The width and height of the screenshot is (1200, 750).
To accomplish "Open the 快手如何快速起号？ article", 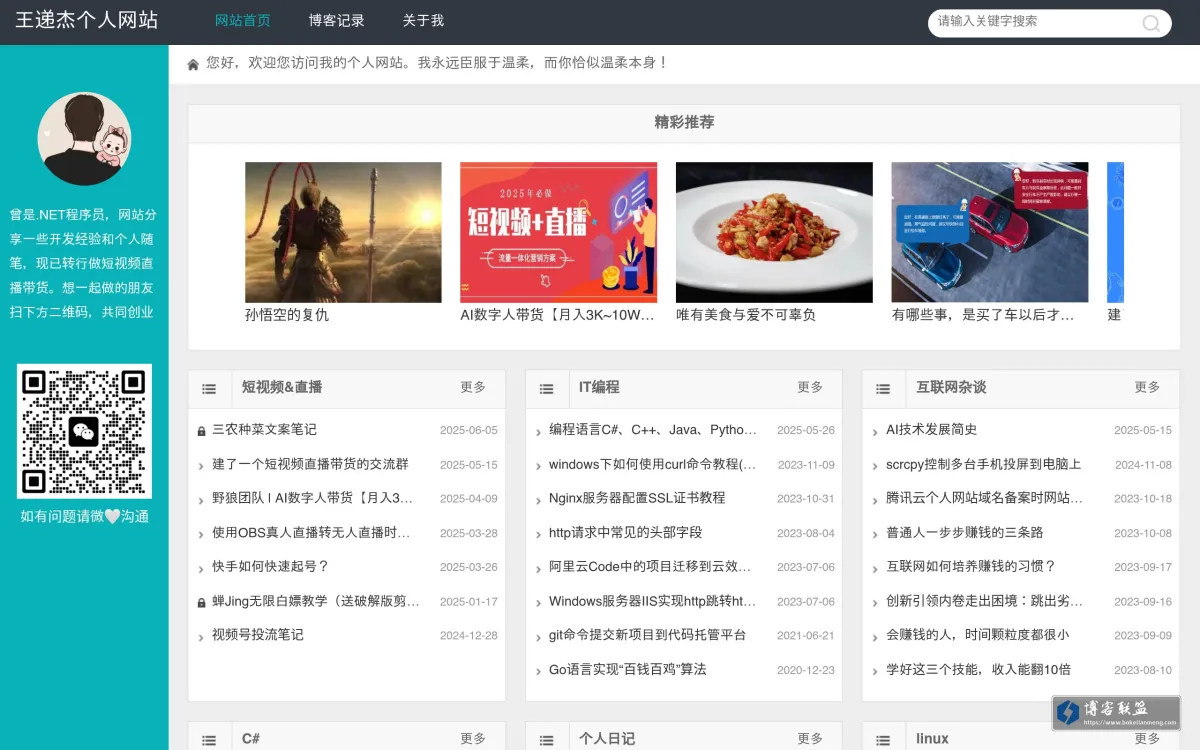I will pyautogui.click(x=271, y=567).
